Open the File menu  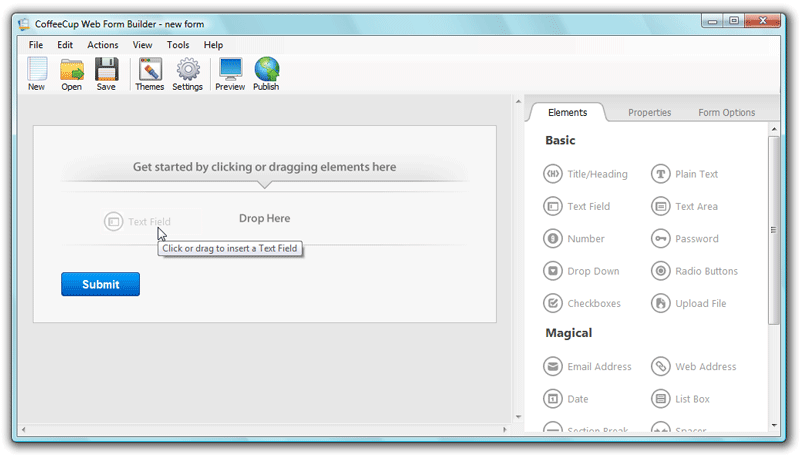tap(36, 45)
